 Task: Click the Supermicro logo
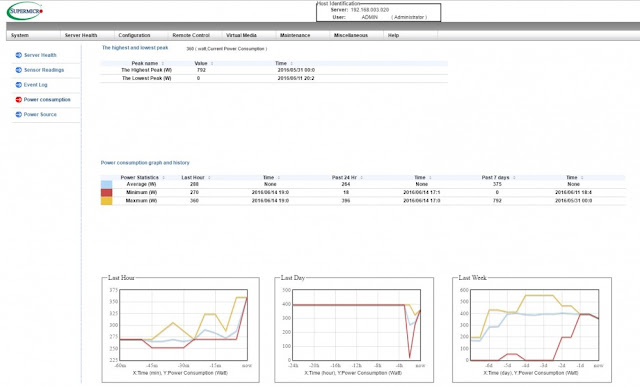(25, 11)
